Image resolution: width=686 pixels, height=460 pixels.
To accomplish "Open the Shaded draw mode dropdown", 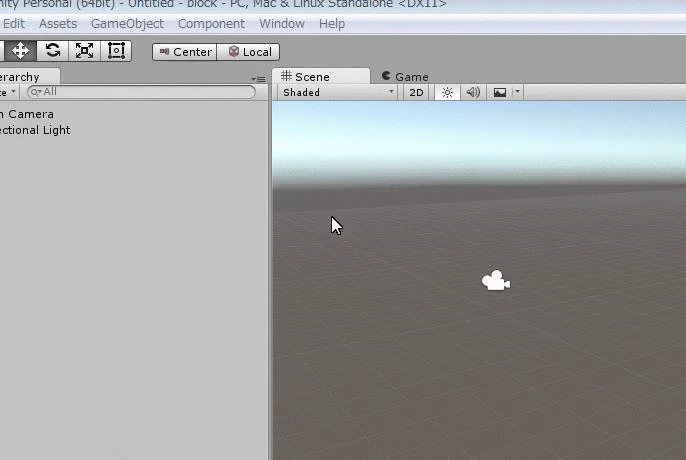I will click(338, 92).
